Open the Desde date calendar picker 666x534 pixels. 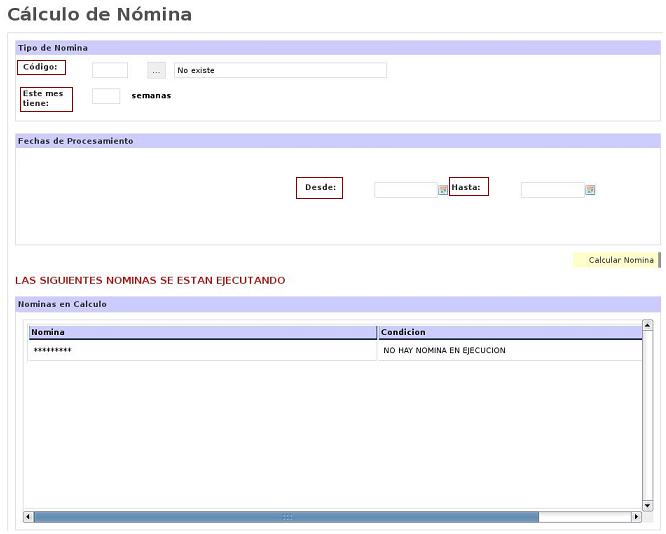(x=443, y=190)
